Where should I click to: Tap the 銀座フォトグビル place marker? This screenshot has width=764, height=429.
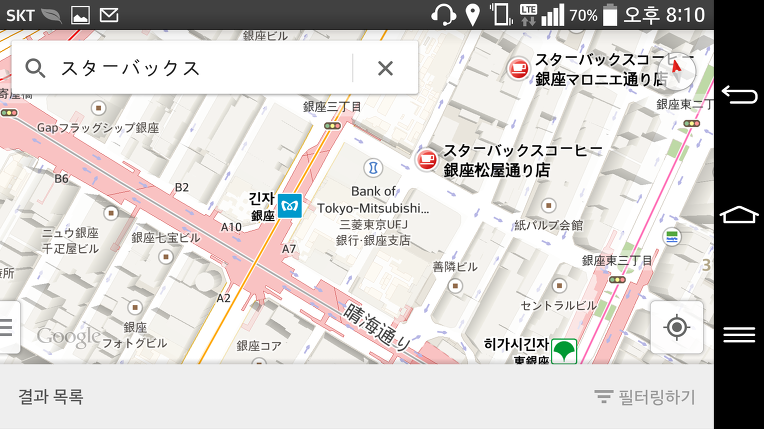click(x=135, y=308)
